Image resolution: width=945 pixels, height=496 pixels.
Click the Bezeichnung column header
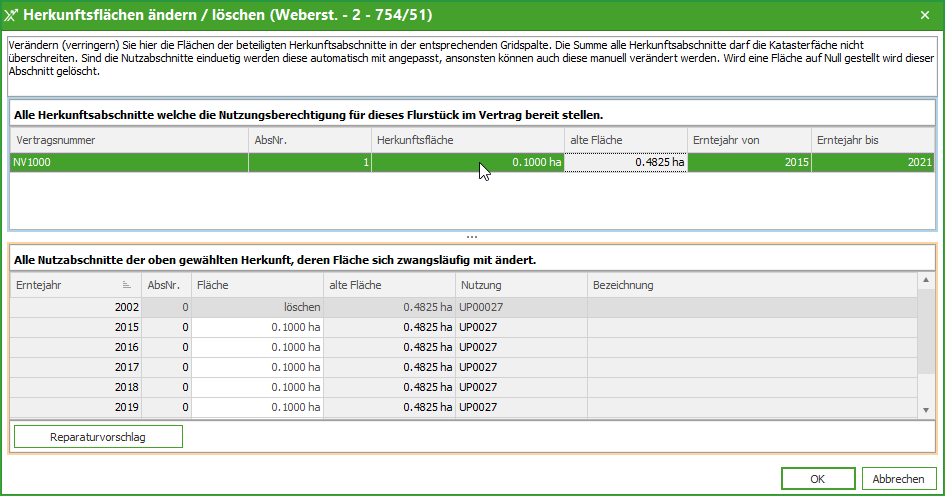(x=750, y=285)
